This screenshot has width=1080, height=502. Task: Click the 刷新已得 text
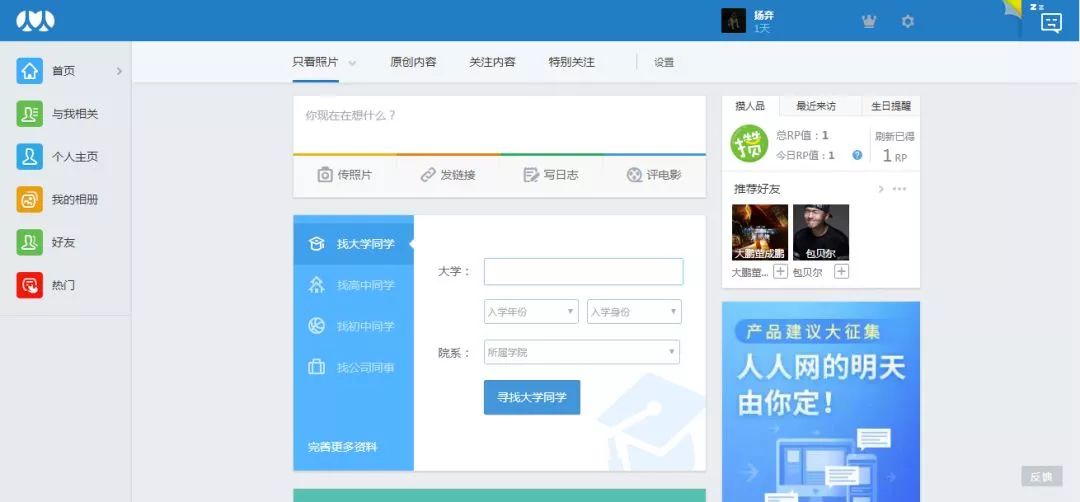[x=895, y=136]
